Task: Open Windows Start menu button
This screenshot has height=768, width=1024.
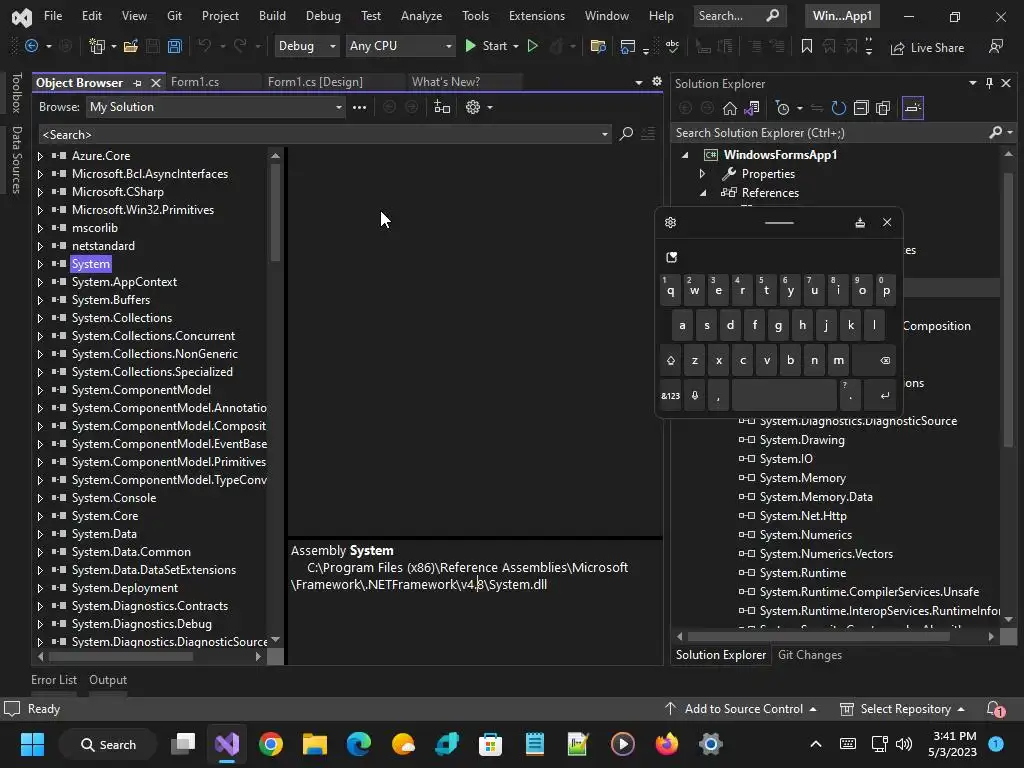Action: tap(32, 744)
